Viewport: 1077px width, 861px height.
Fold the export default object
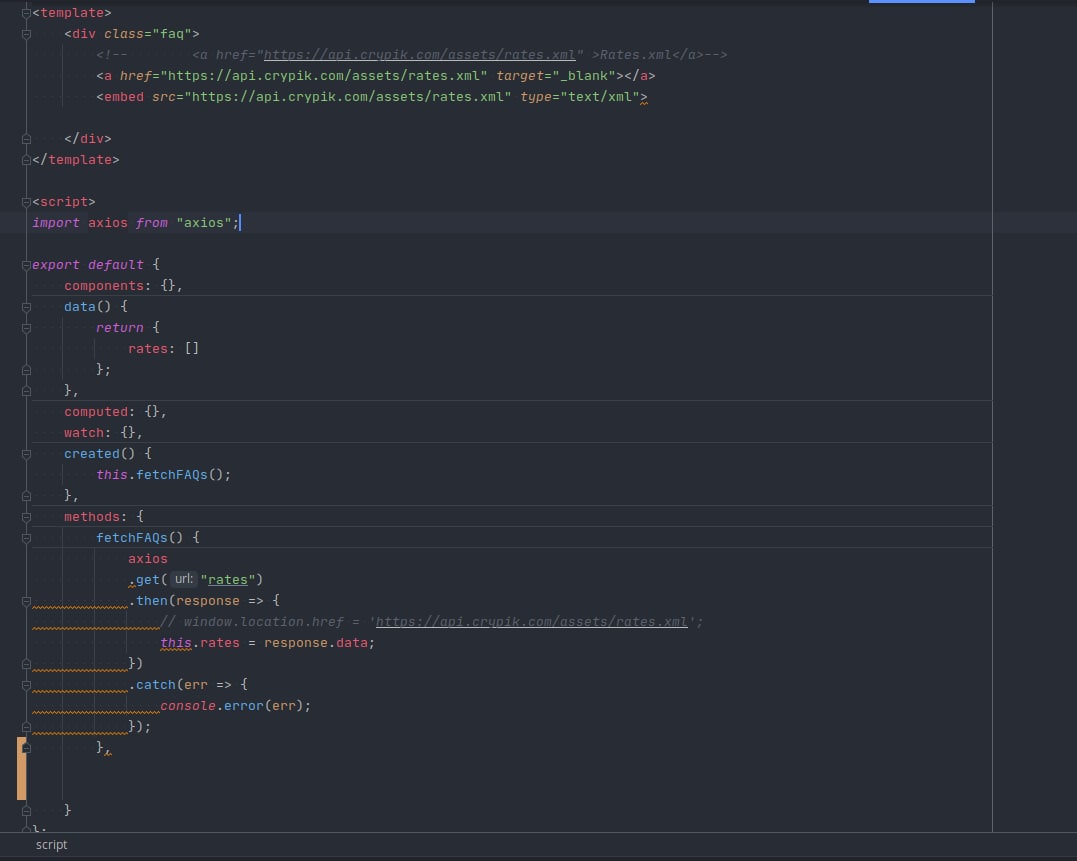(x=26, y=265)
